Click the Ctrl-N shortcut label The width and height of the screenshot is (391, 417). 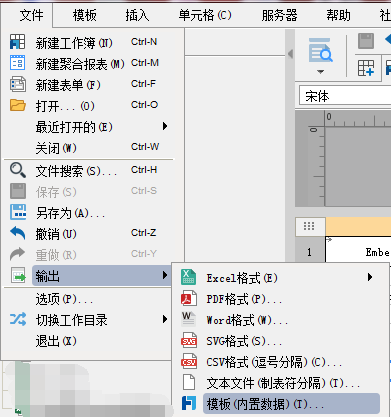point(144,42)
